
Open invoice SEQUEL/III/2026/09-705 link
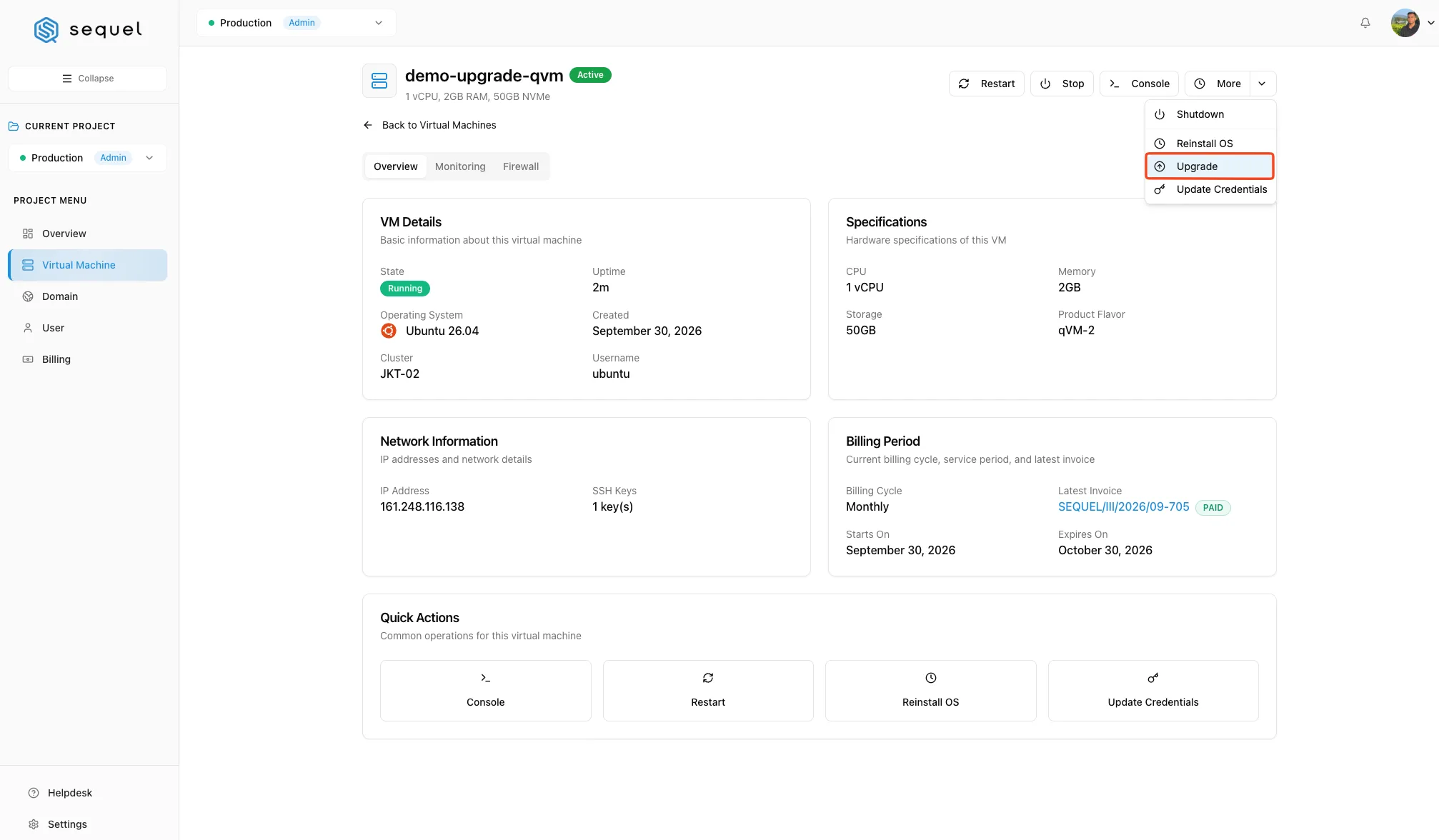1123,506
